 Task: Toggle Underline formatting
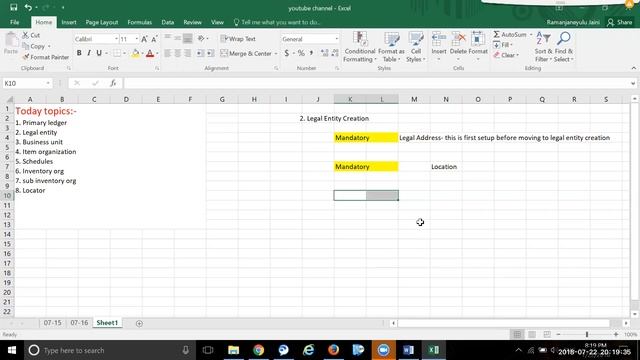(x=99, y=53)
